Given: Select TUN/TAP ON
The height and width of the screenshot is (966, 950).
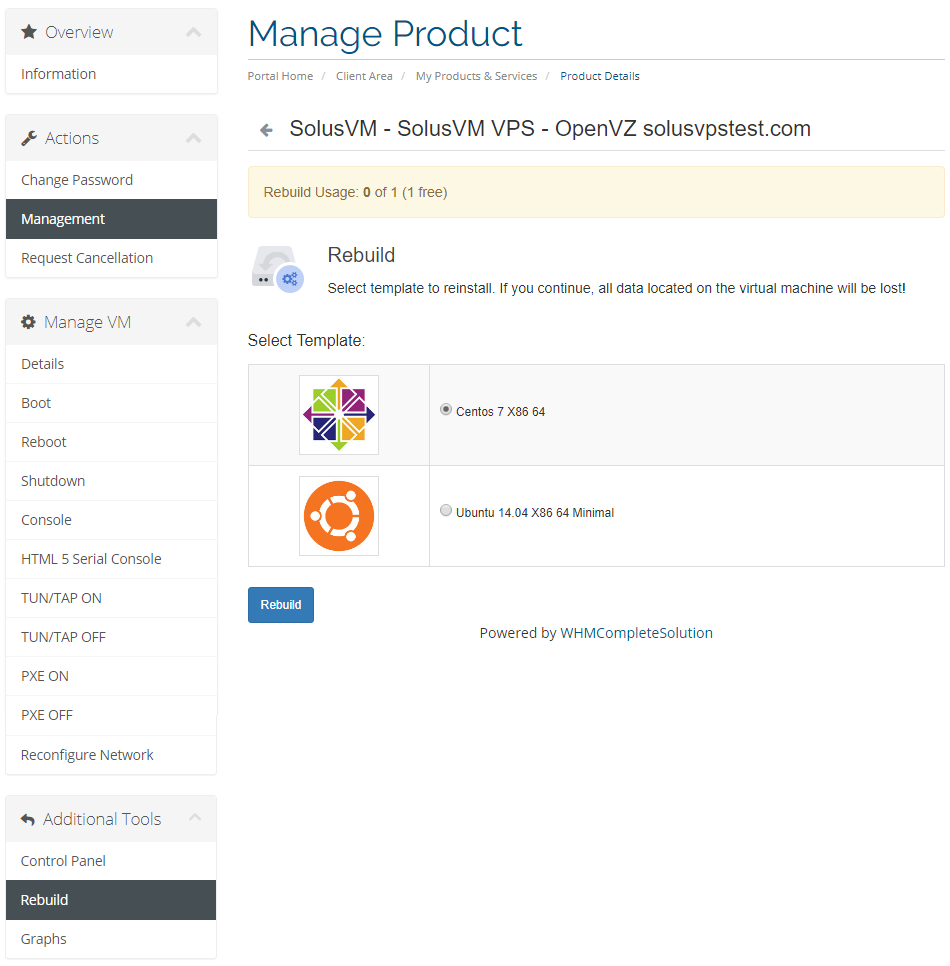Looking at the screenshot, I should [112, 598].
